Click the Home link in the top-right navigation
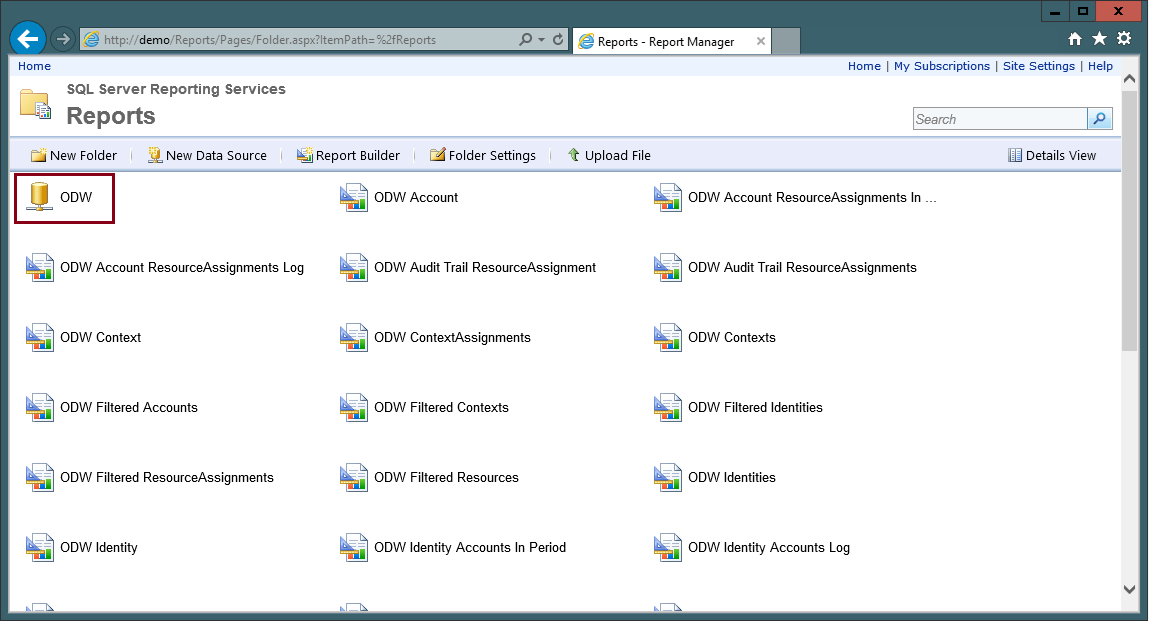 click(864, 66)
